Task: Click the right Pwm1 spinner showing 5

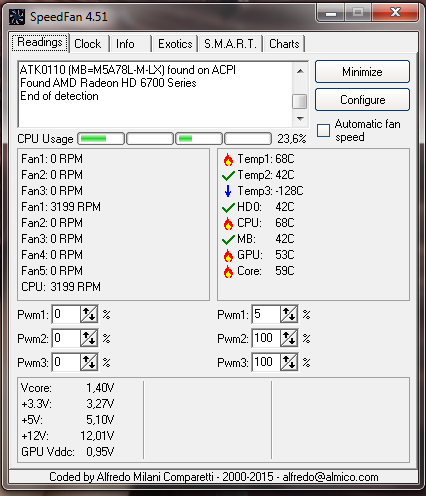Action: (289, 314)
